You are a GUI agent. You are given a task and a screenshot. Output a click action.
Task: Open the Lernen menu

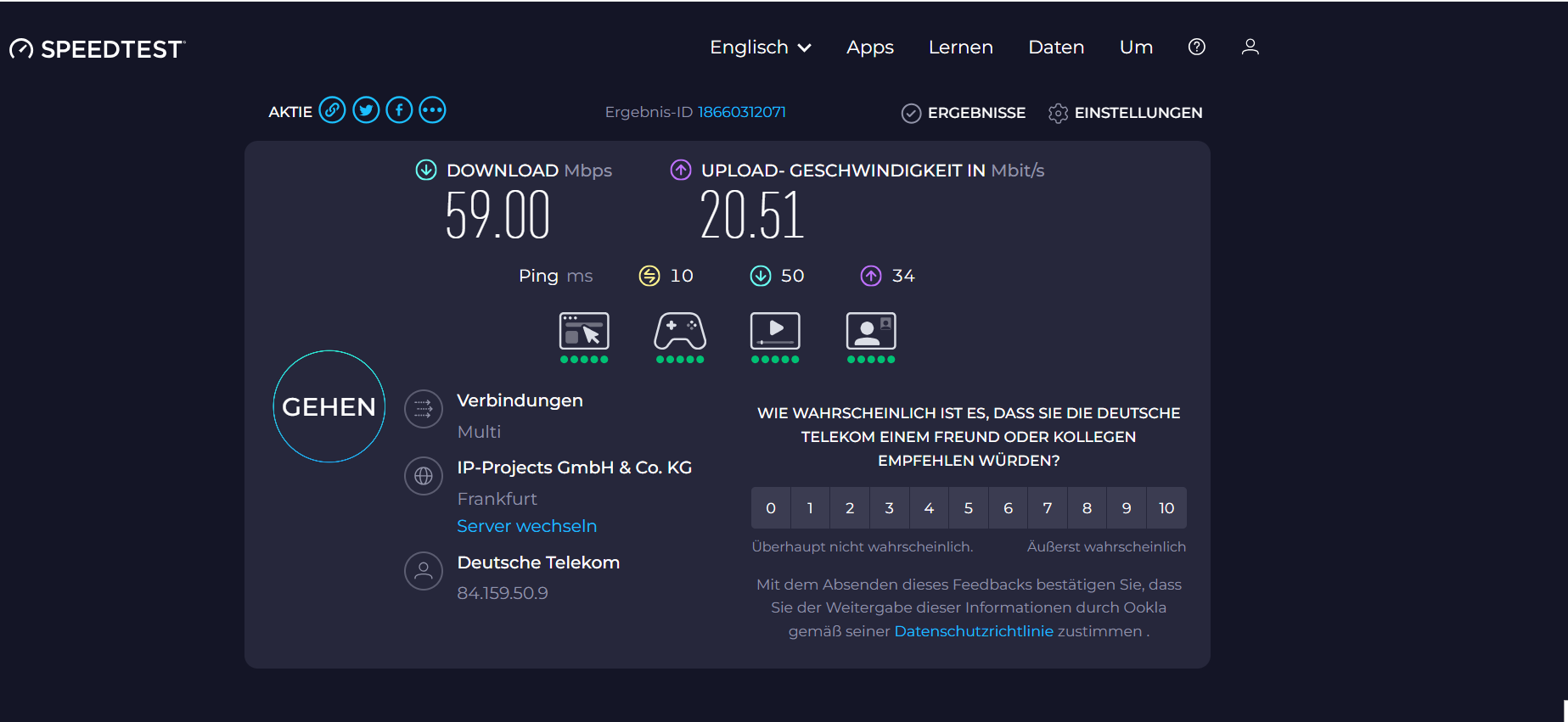[961, 48]
